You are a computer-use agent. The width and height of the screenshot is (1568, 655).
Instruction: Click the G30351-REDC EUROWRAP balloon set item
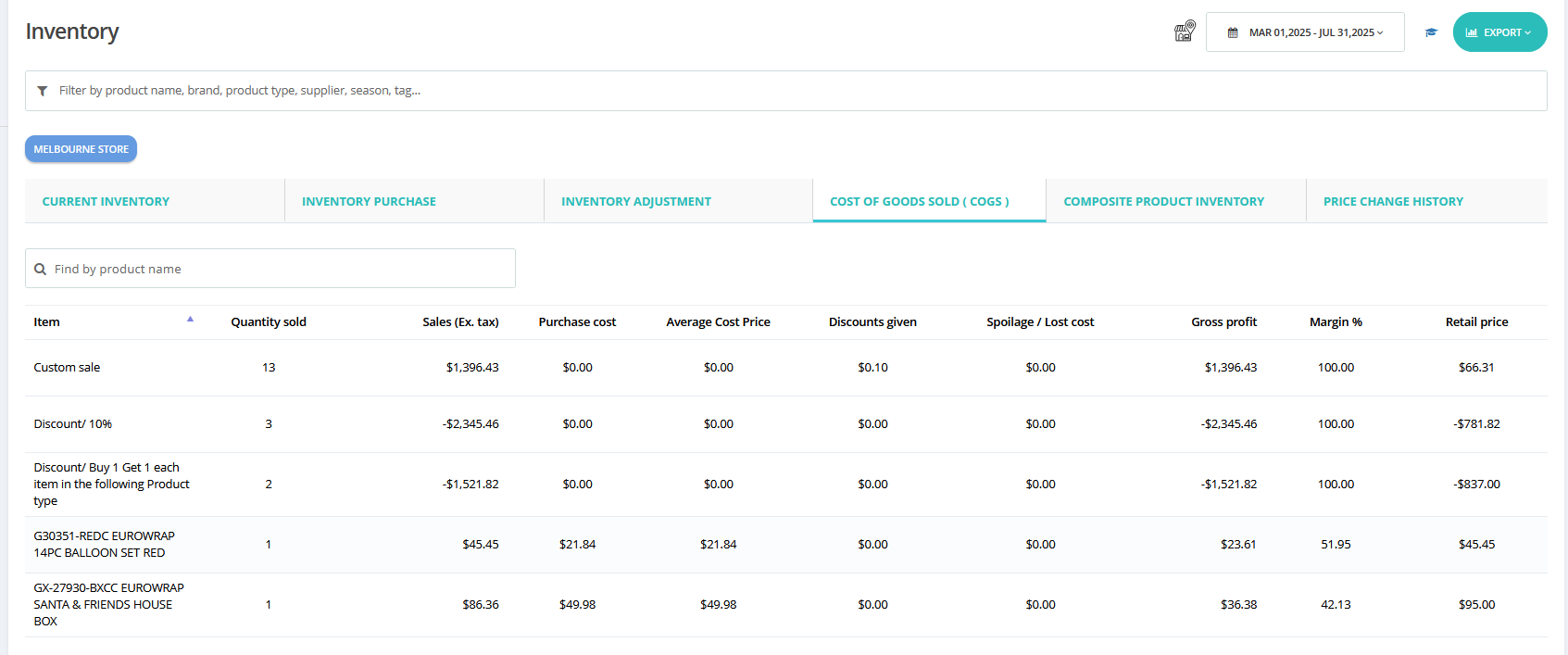(x=104, y=545)
